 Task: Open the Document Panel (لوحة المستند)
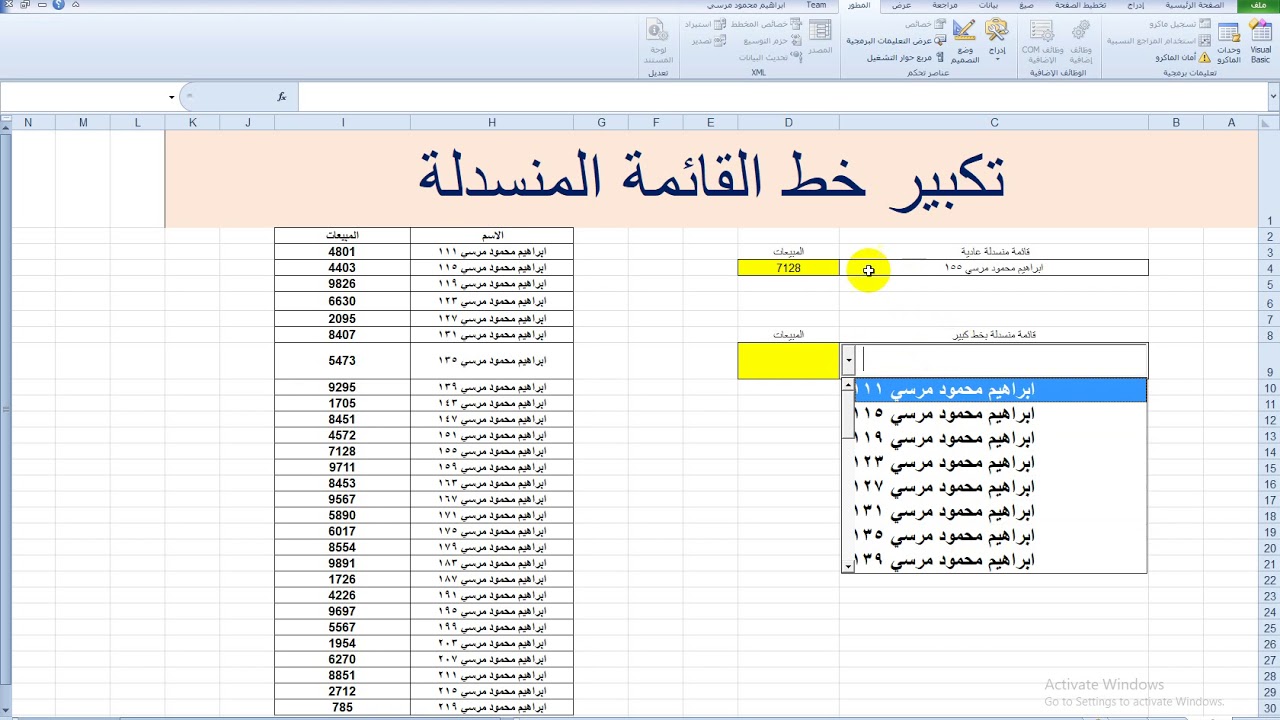pos(658,40)
